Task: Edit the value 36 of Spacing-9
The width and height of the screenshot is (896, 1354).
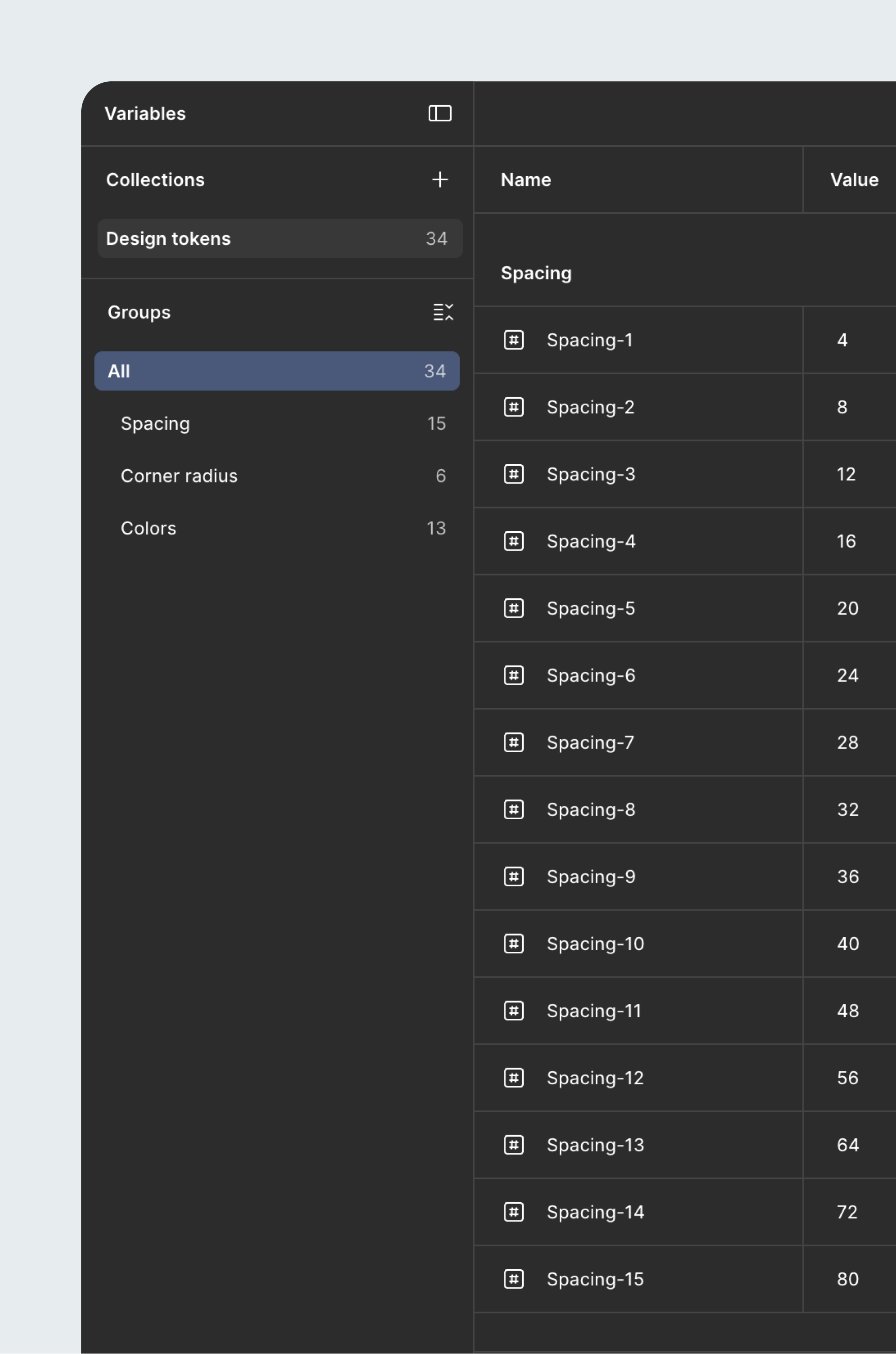Action: (847, 877)
